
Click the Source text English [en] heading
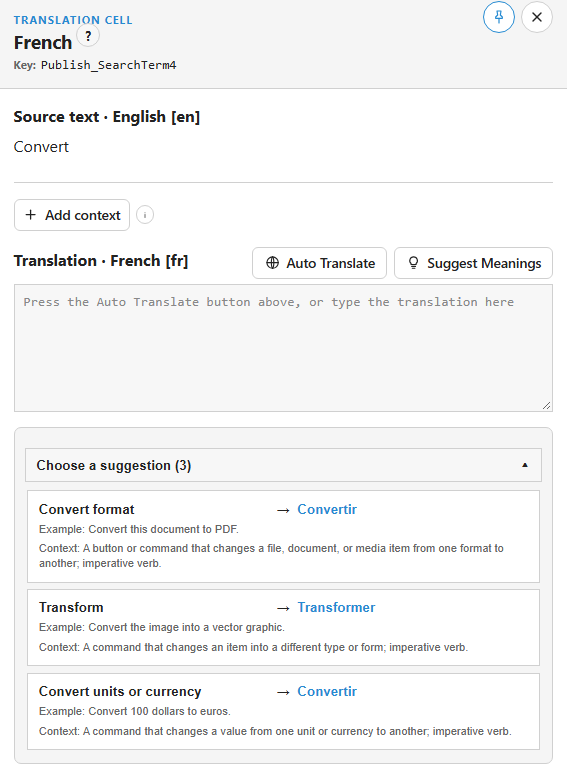pos(107,117)
